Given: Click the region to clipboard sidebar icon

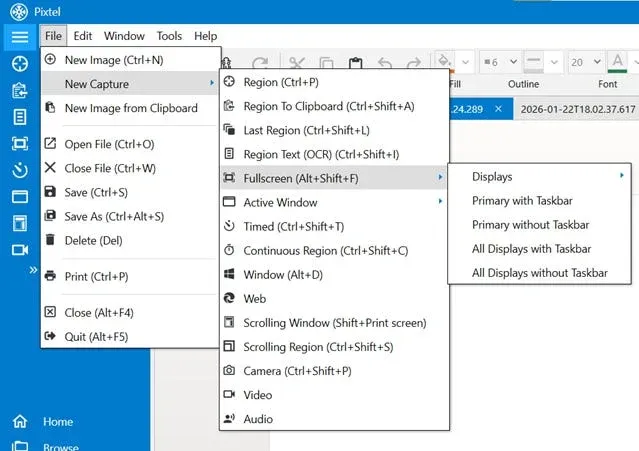Looking at the screenshot, I should pyautogui.click(x=20, y=90).
